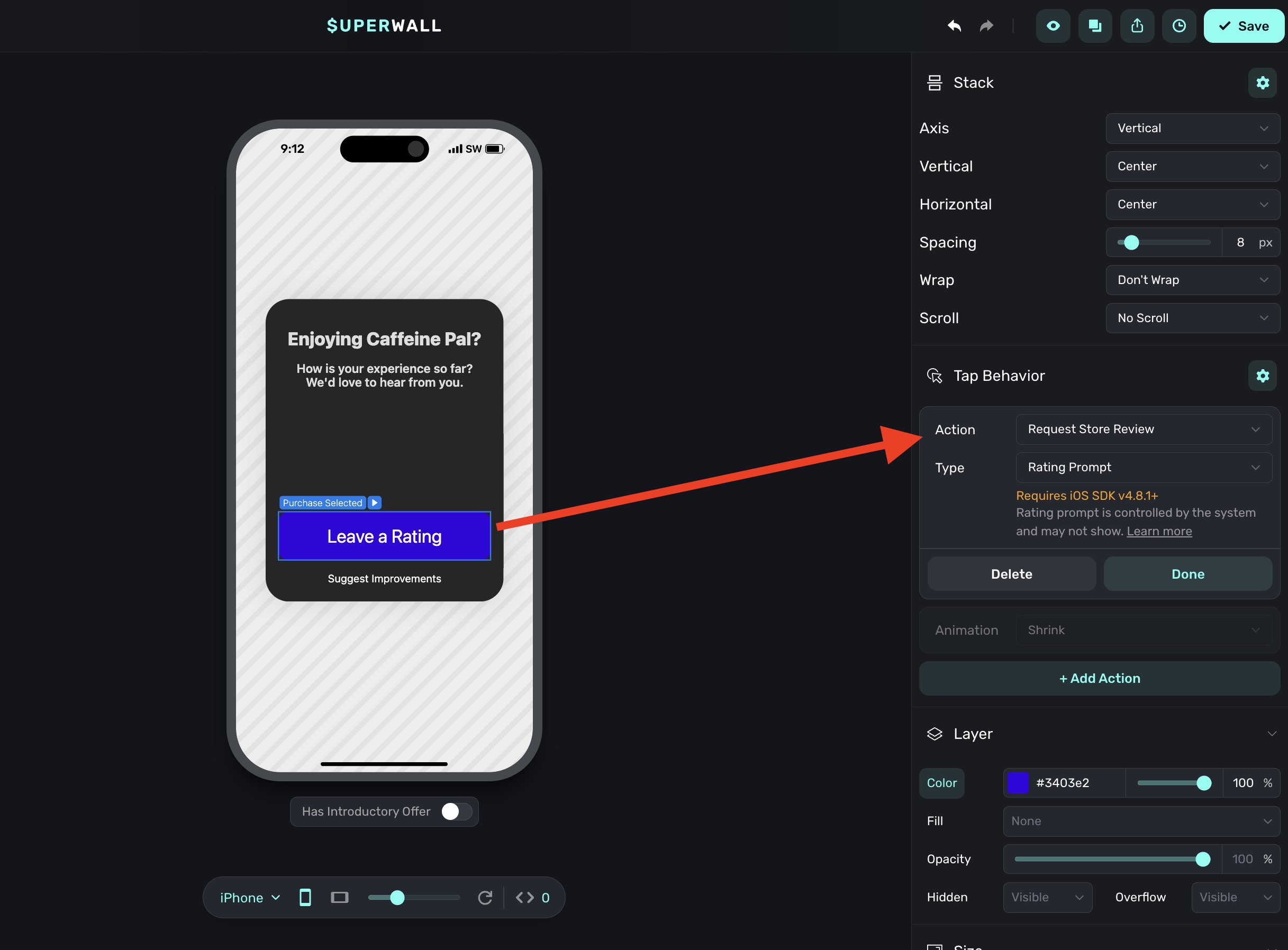Open the Learn more link

tap(1158, 532)
